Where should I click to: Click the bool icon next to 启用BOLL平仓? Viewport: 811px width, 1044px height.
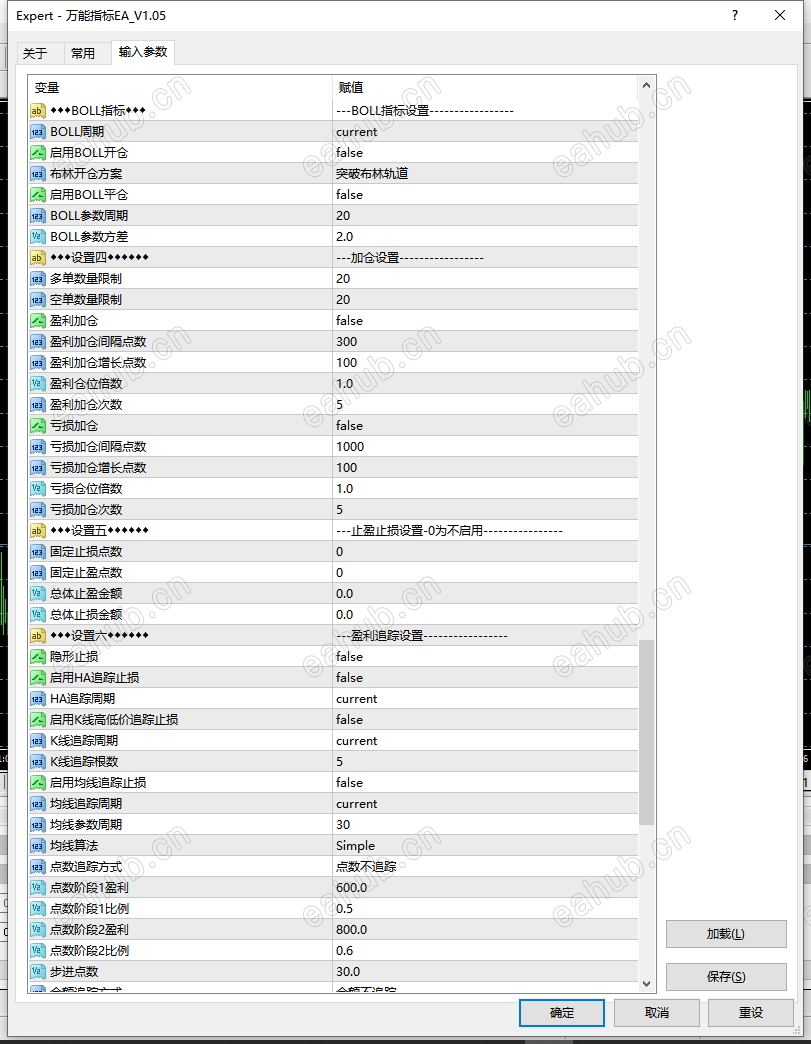[x=38, y=194]
